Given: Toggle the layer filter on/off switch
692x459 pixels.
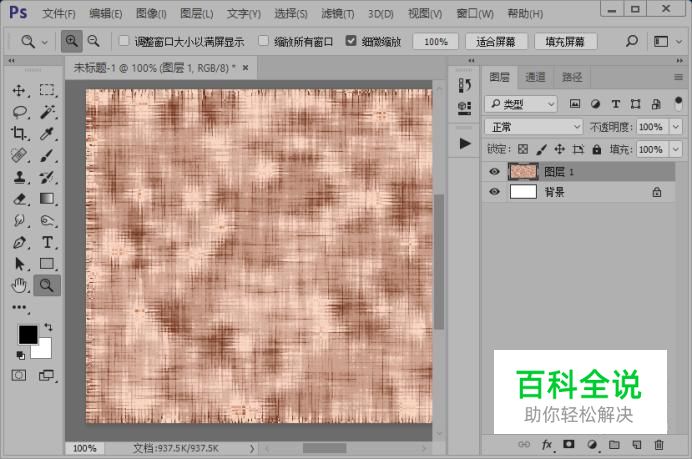Looking at the screenshot, I should (678, 104).
